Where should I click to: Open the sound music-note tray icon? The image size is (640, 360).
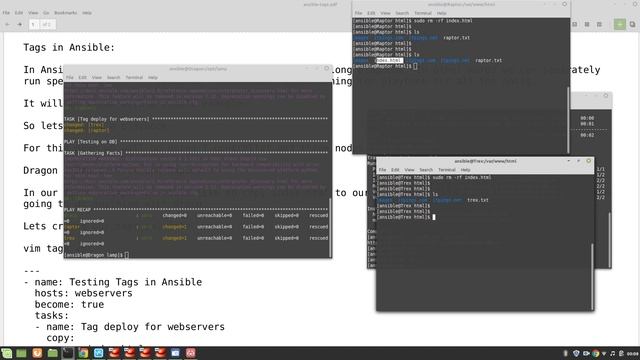(x=612, y=353)
